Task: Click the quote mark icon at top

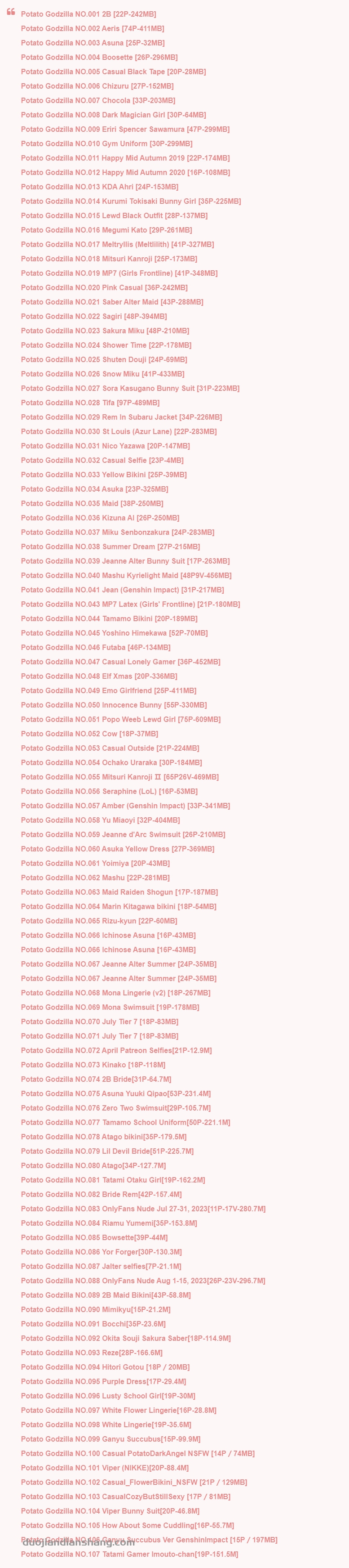Action: (11, 12)
